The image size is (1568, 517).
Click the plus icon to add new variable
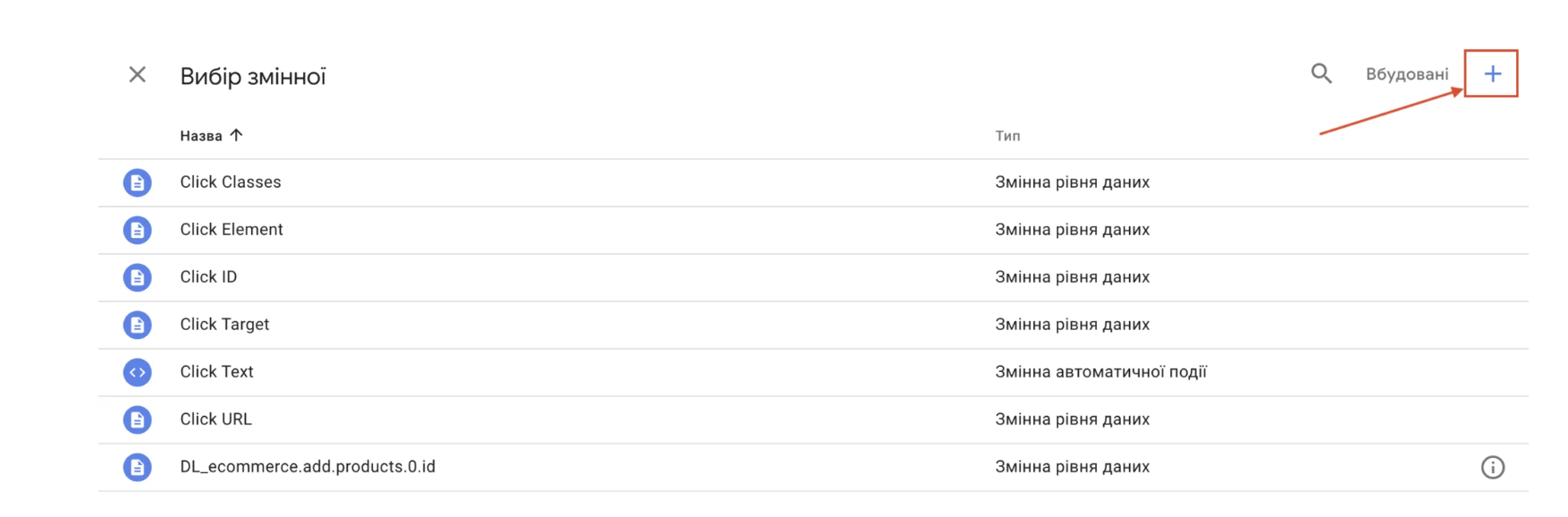1492,74
